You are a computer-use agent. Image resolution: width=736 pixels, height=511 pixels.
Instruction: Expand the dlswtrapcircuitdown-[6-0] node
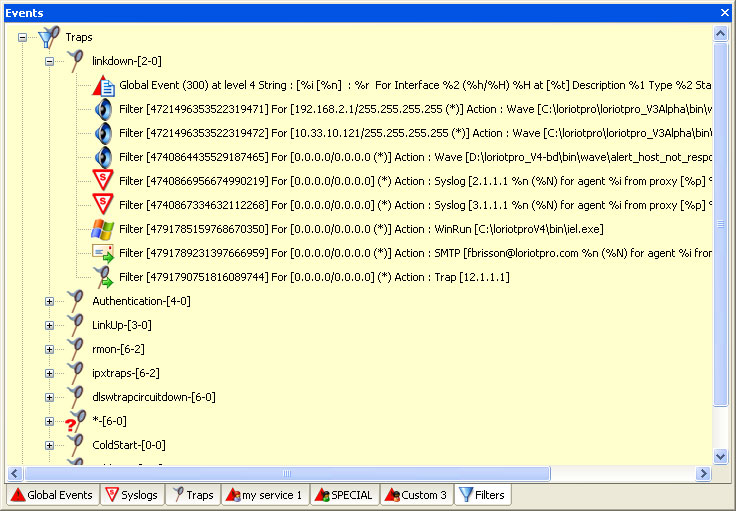49,397
